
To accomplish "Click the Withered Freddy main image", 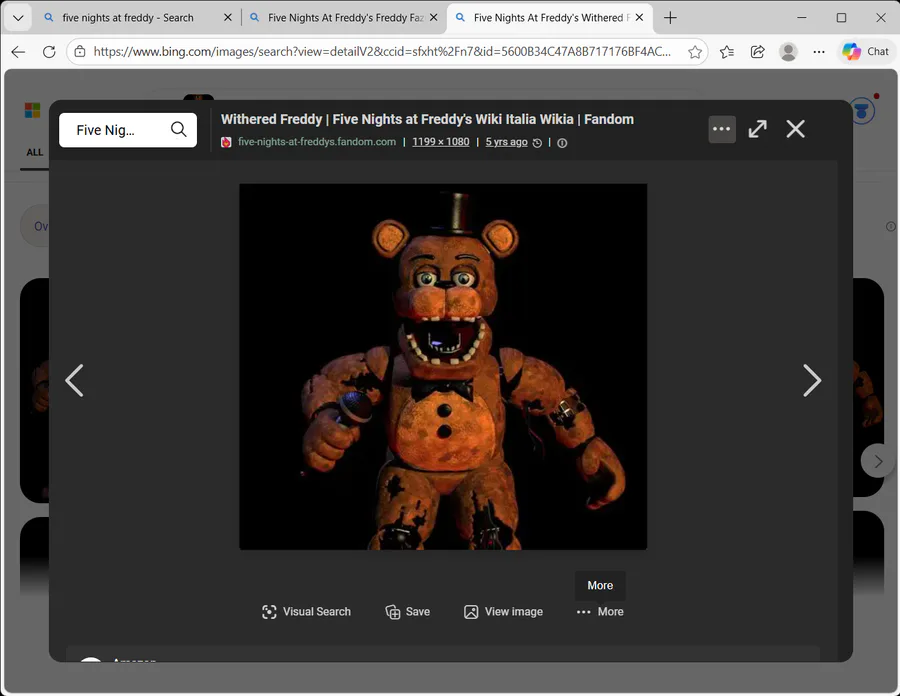I will [443, 367].
